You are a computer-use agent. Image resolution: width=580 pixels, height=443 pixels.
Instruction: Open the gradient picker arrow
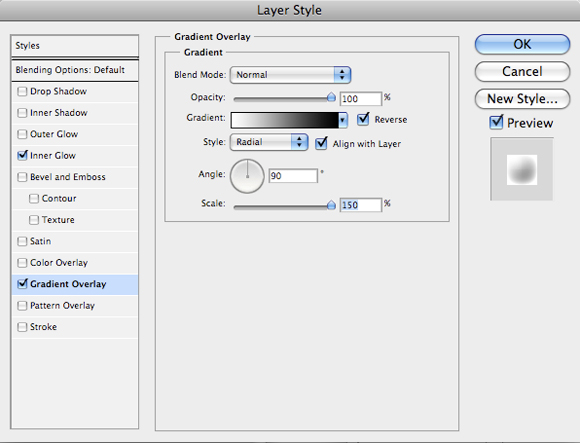coord(343,120)
